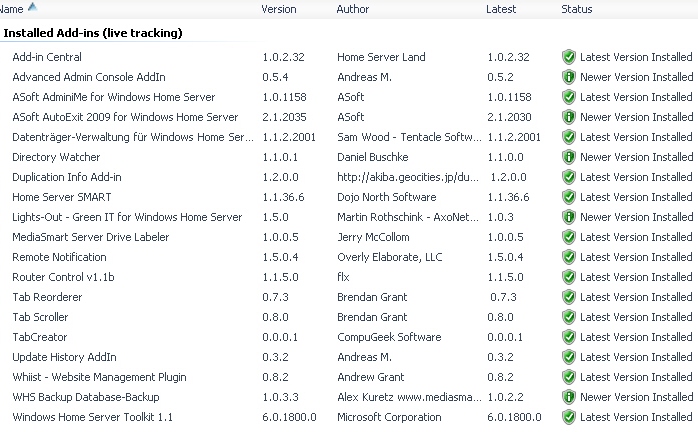The height and width of the screenshot is (432, 698).
Task: Select the WHS Backup Database-Backup entry
Action: 85,397
